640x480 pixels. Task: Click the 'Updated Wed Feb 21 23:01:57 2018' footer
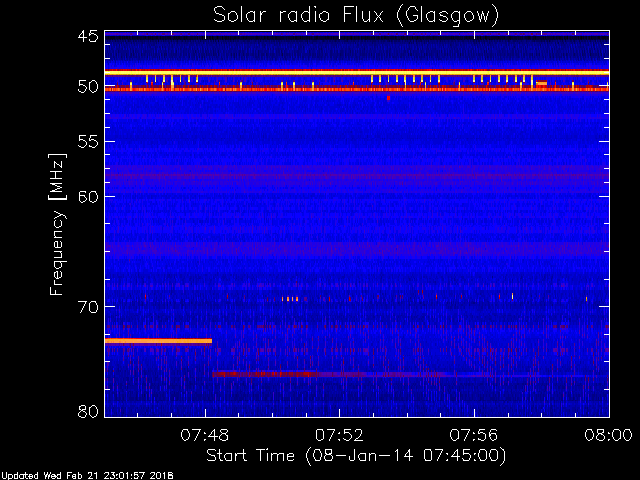coord(87,476)
